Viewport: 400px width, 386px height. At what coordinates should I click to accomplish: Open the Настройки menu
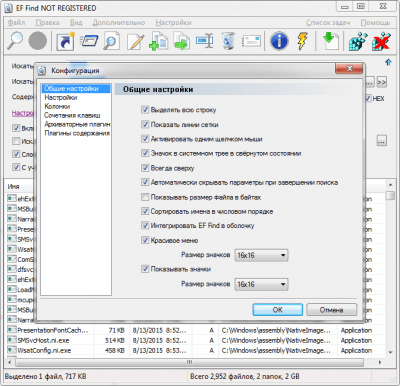[173, 23]
